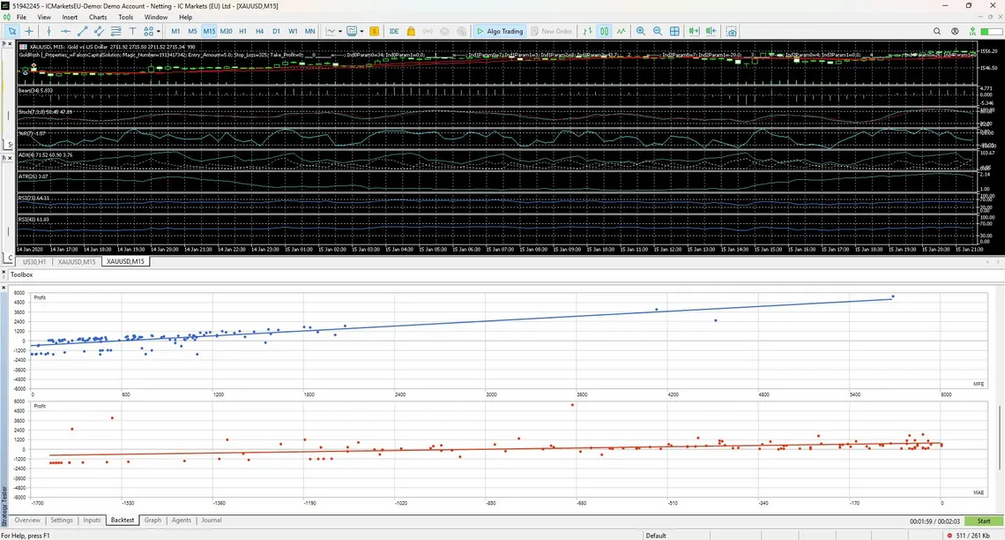Toggle chart shift icon
This screenshot has height=540, width=1005.
[x=711, y=31]
